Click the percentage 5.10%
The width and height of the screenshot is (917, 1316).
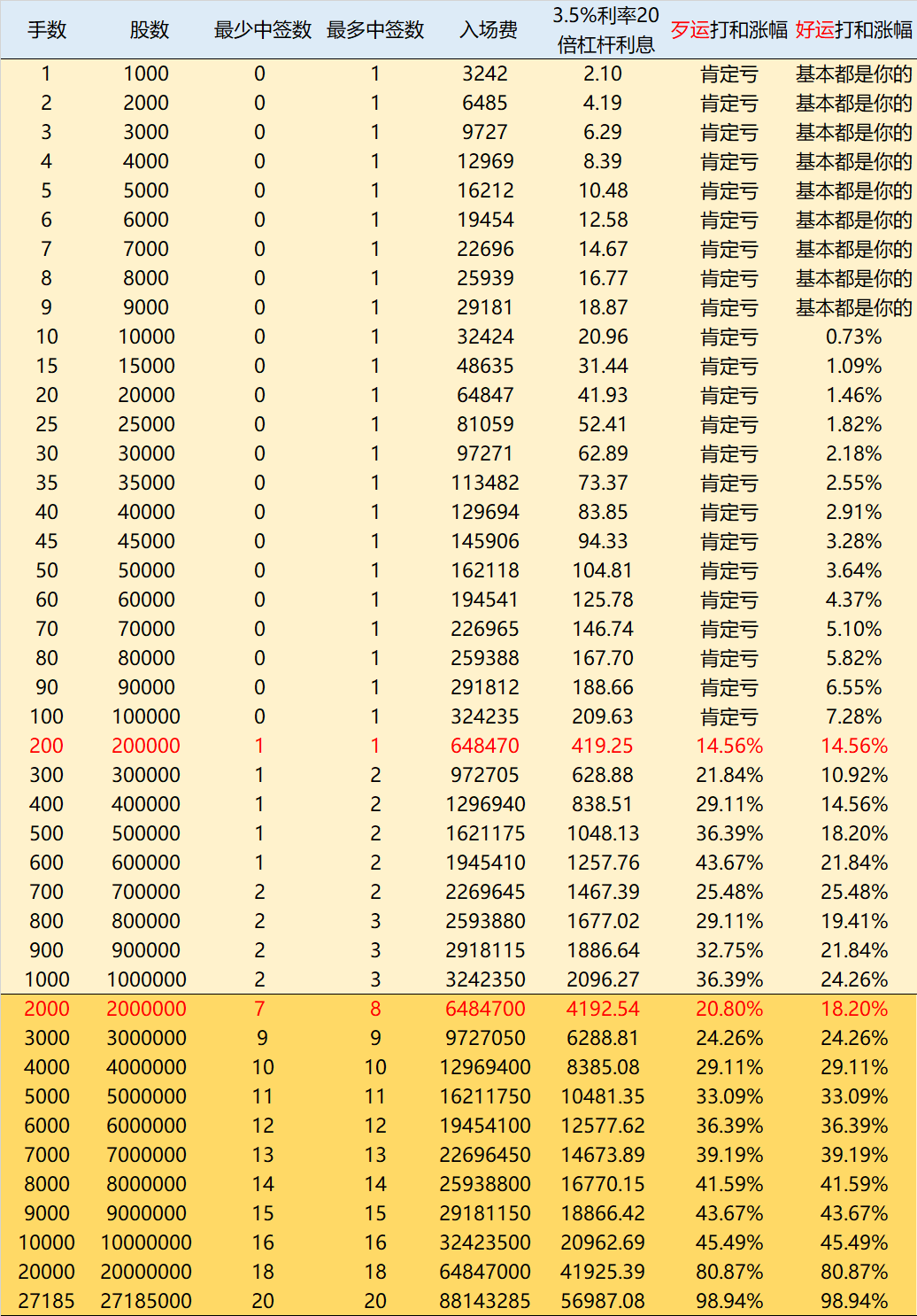click(854, 629)
